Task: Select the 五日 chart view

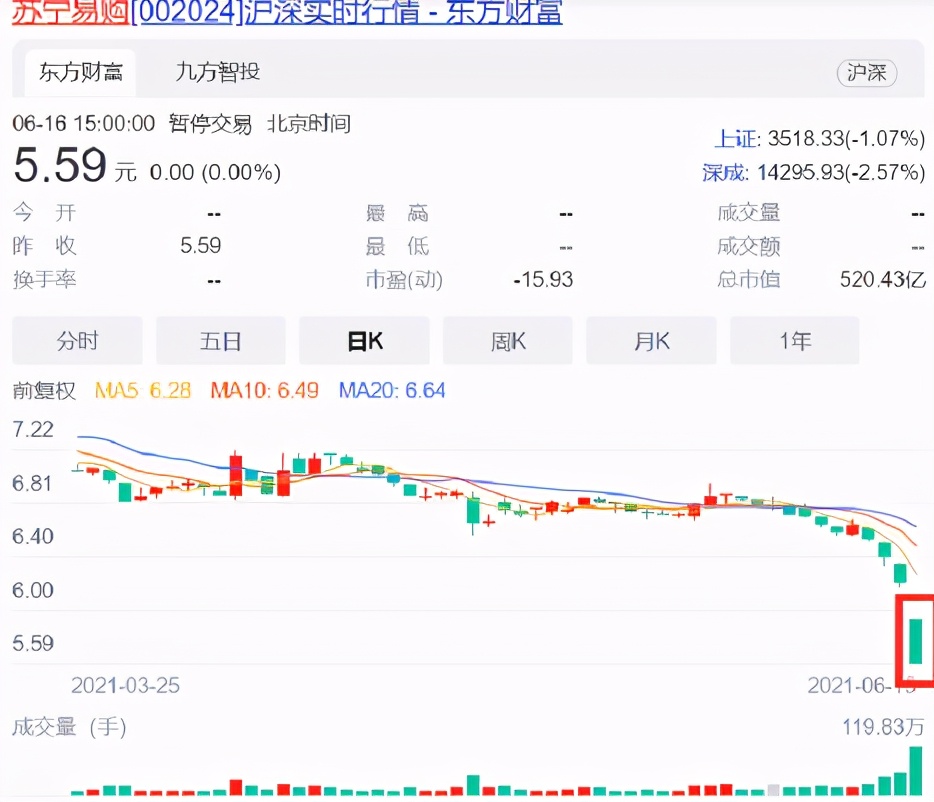Action: tap(221, 340)
